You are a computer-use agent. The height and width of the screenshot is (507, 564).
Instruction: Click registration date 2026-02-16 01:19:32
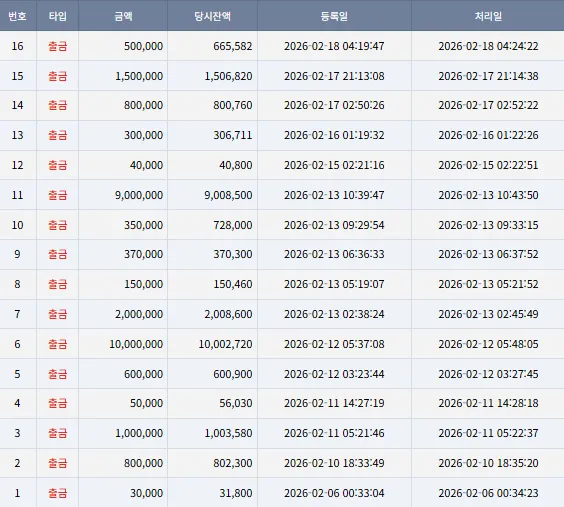pos(334,135)
